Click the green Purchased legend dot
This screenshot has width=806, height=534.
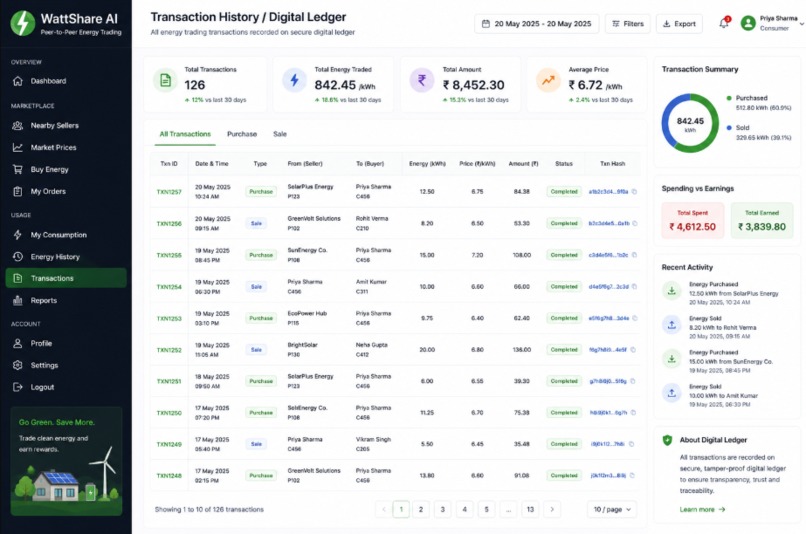[x=729, y=98]
